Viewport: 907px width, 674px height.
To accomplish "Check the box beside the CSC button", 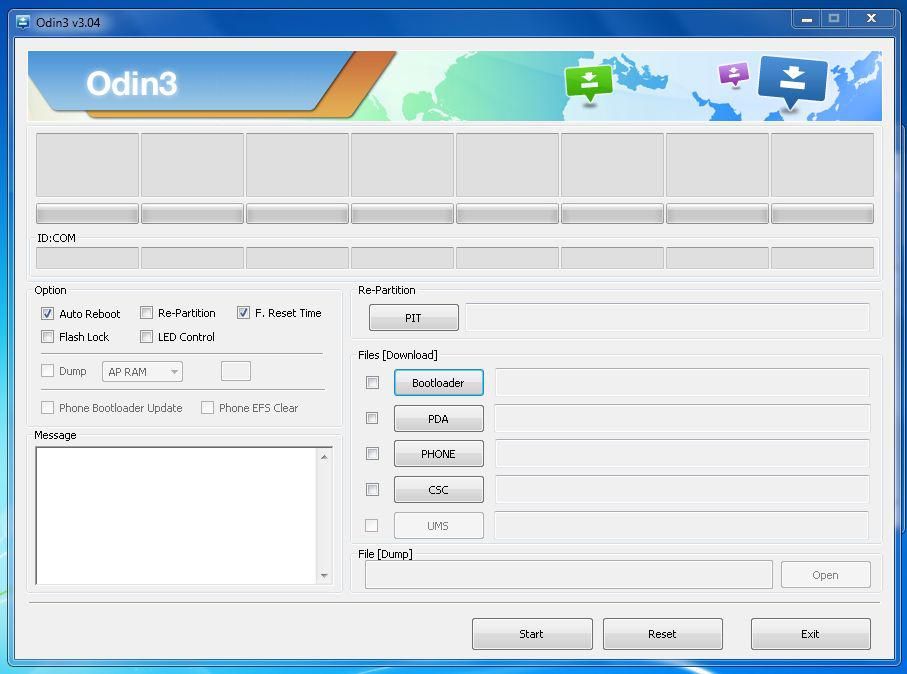I will [373, 489].
